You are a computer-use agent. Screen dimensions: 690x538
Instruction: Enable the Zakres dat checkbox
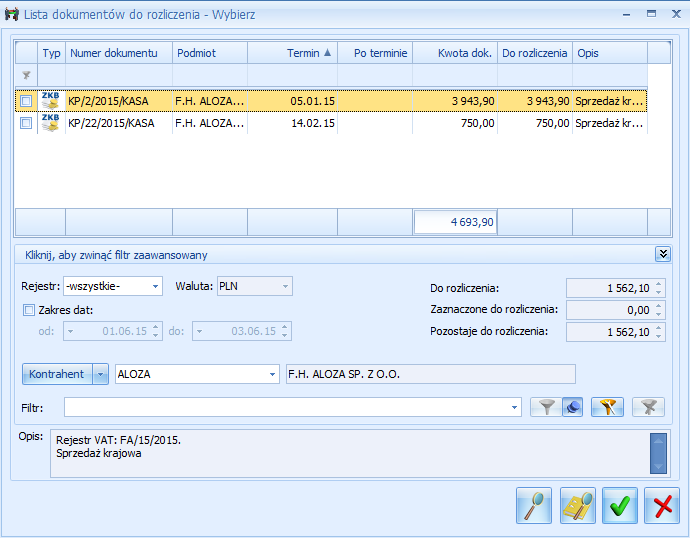point(28,310)
